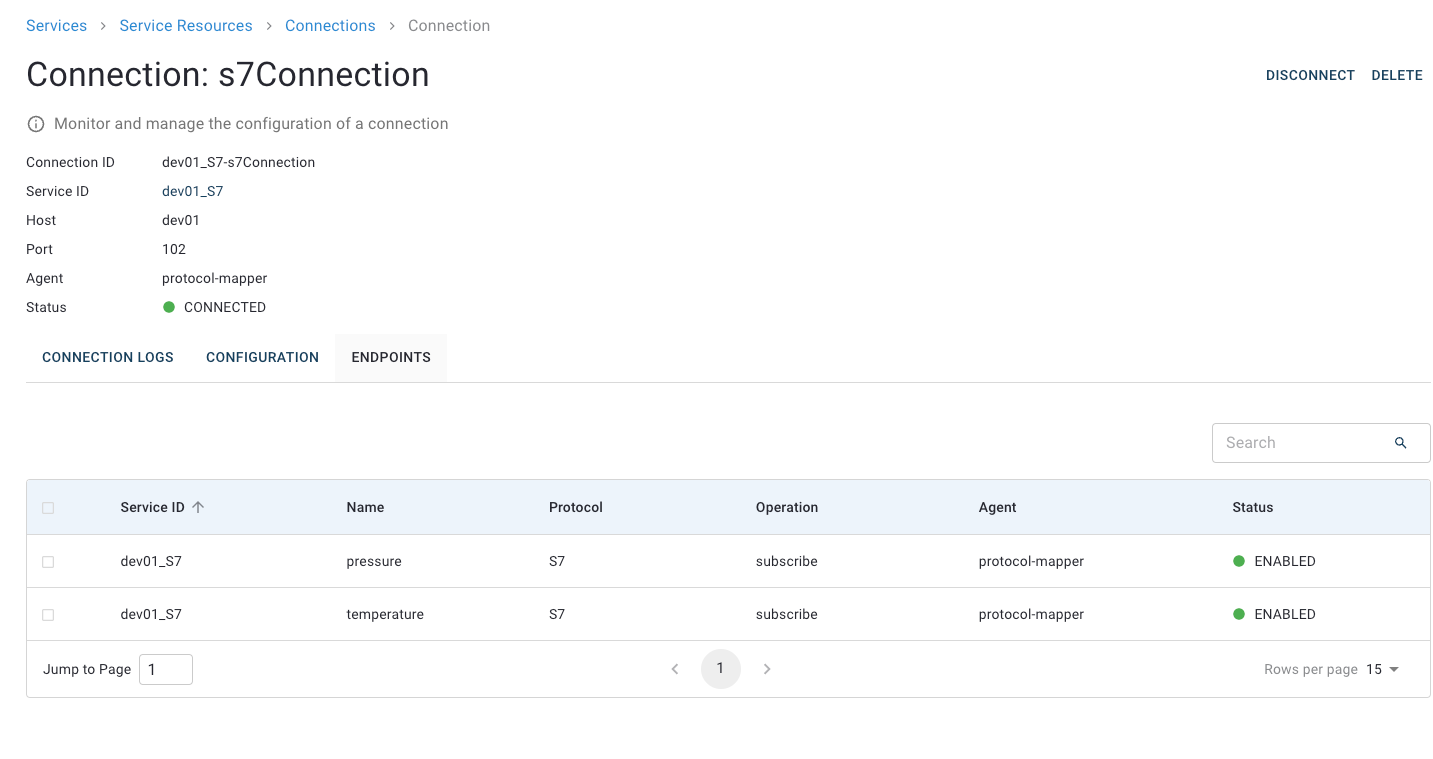Toggle the select-all checkbox in the table header

coord(48,508)
